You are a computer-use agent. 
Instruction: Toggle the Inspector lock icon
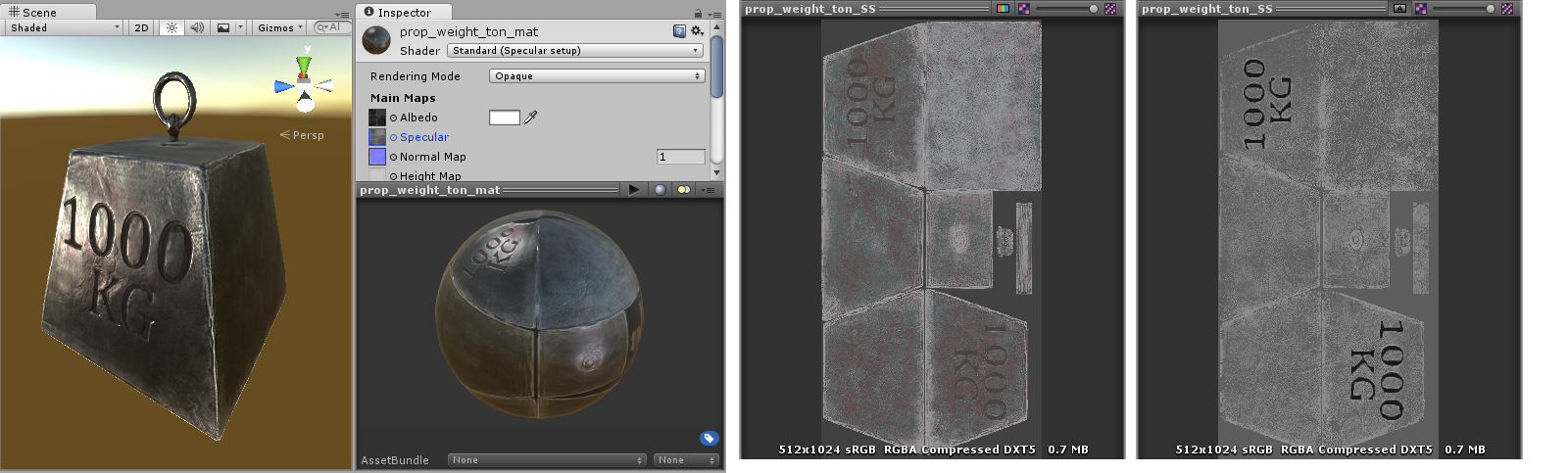pos(698,13)
